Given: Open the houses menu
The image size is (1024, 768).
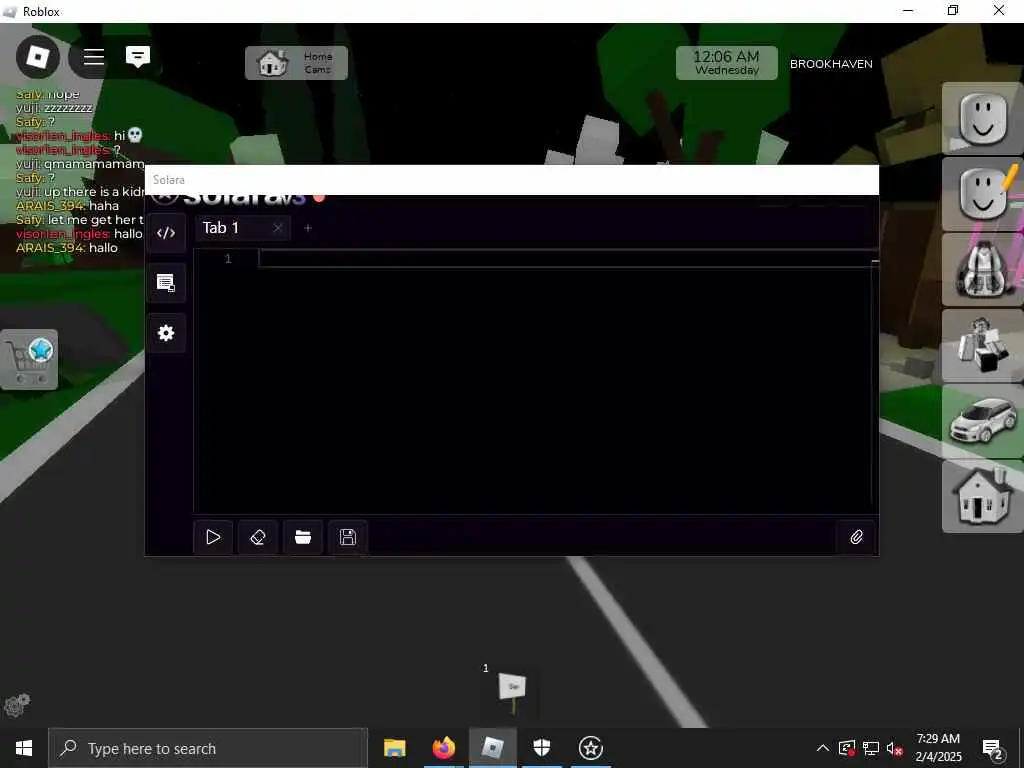Looking at the screenshot, I should click(982, 496).
